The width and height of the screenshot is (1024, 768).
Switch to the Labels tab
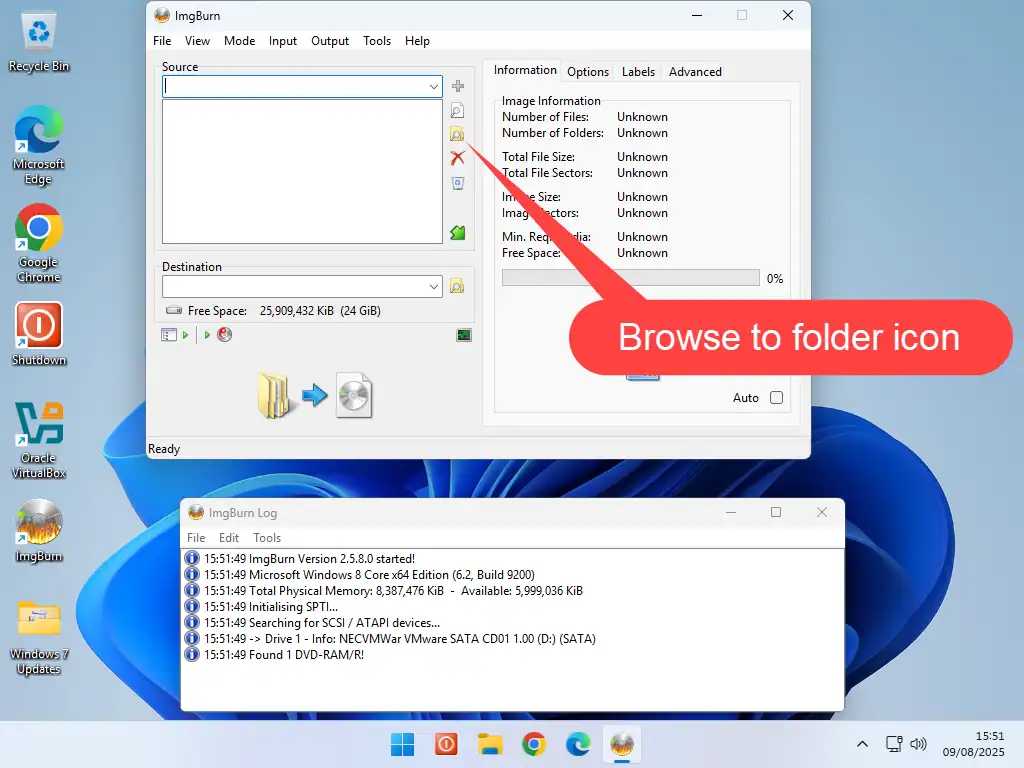point(638,72)
